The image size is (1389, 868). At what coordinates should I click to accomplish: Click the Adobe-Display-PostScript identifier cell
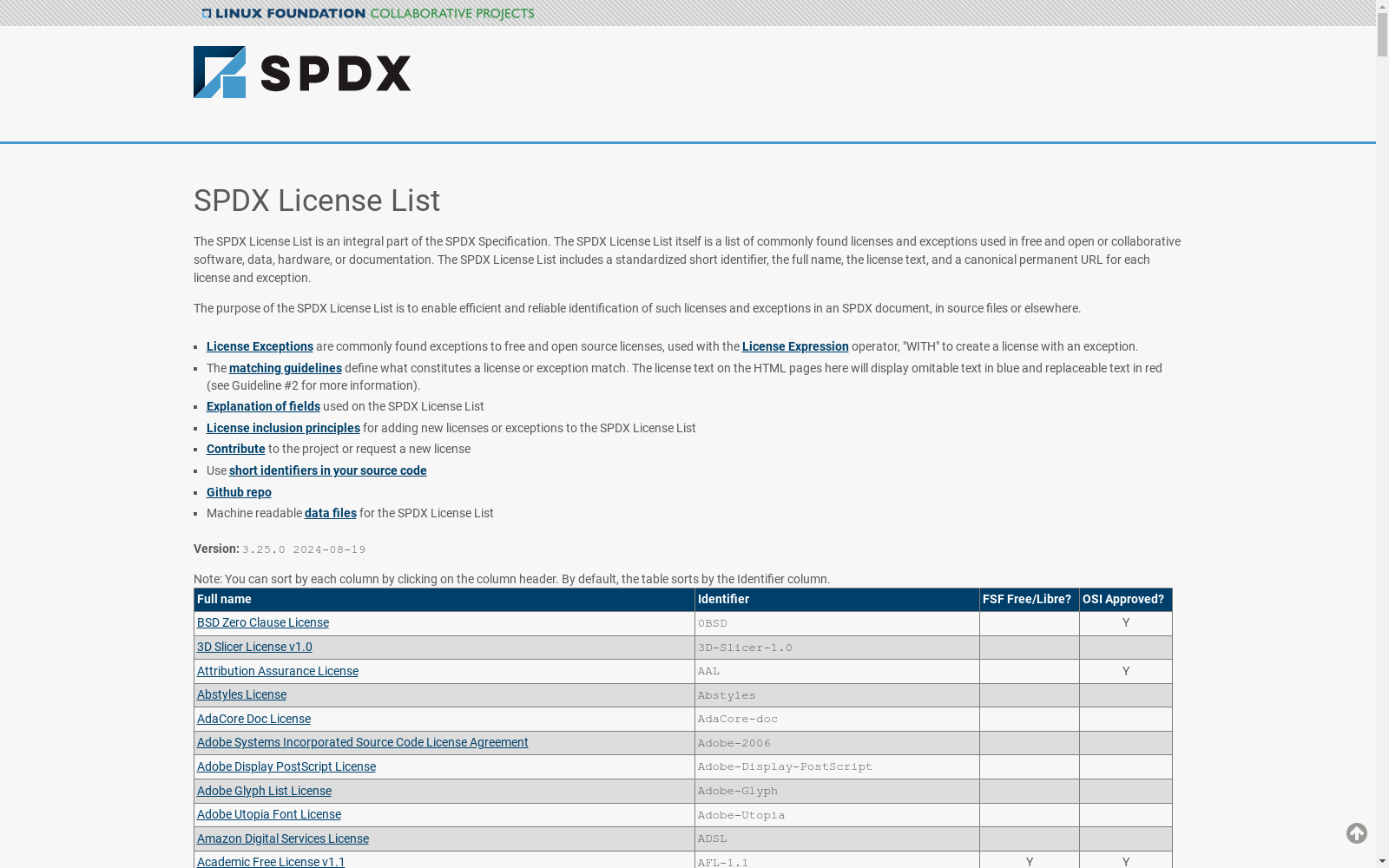pos(837,766)
